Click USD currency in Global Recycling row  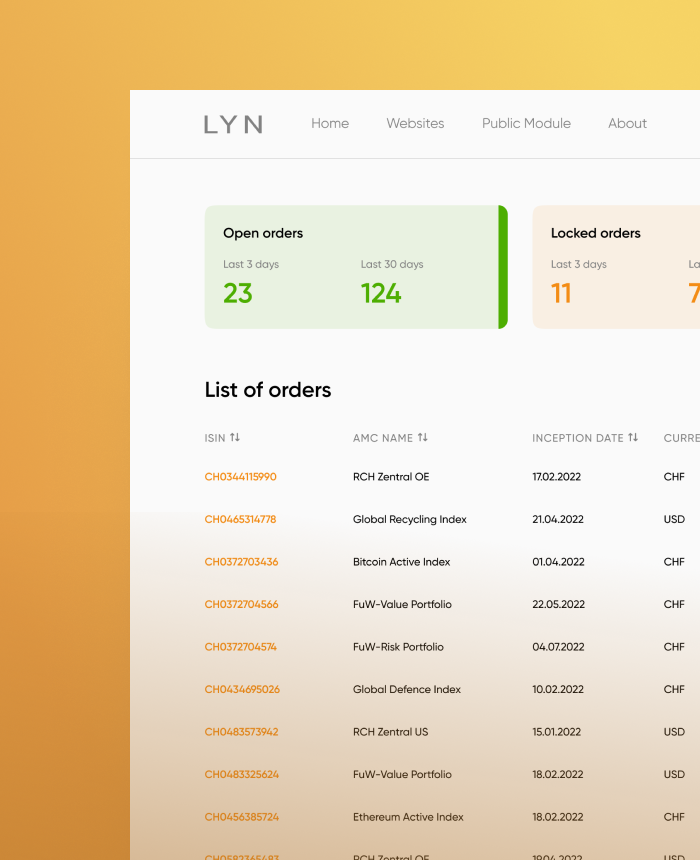(674, 519)
